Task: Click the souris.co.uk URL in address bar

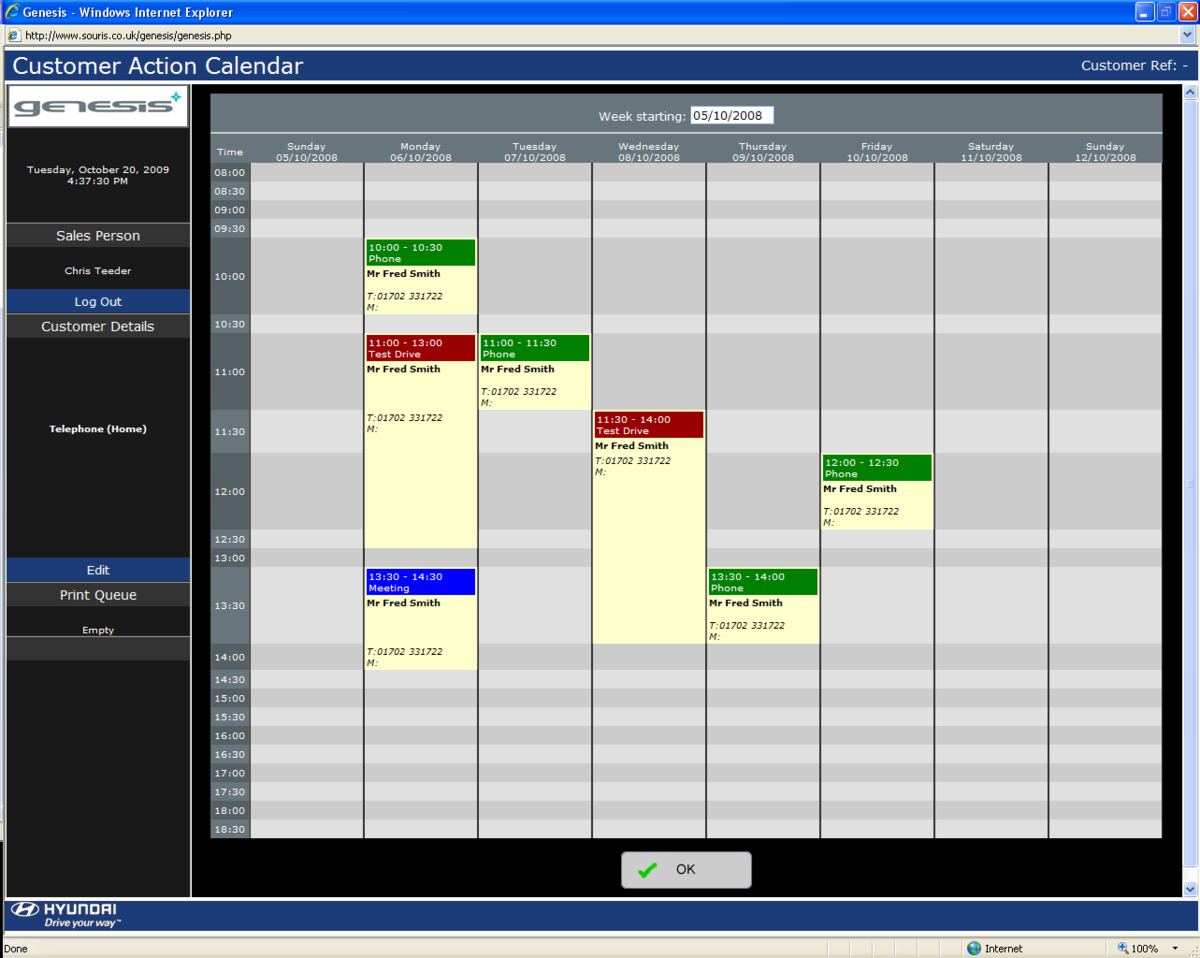Action: [x=128, y=36]
